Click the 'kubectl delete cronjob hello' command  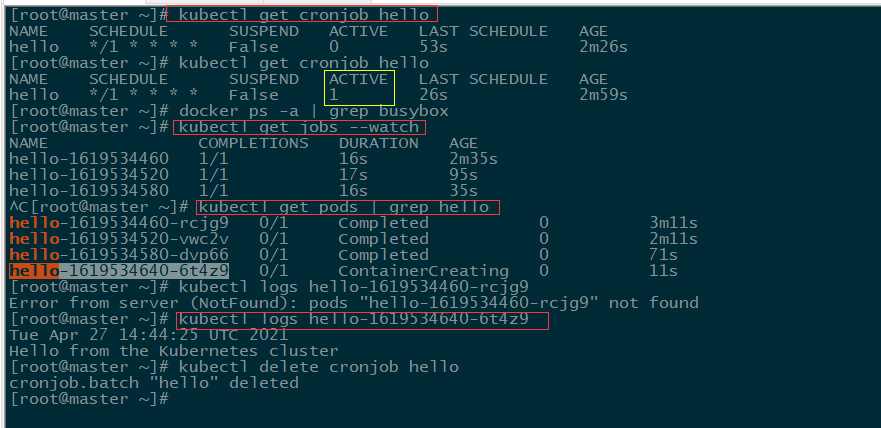(x=319, y=367)
